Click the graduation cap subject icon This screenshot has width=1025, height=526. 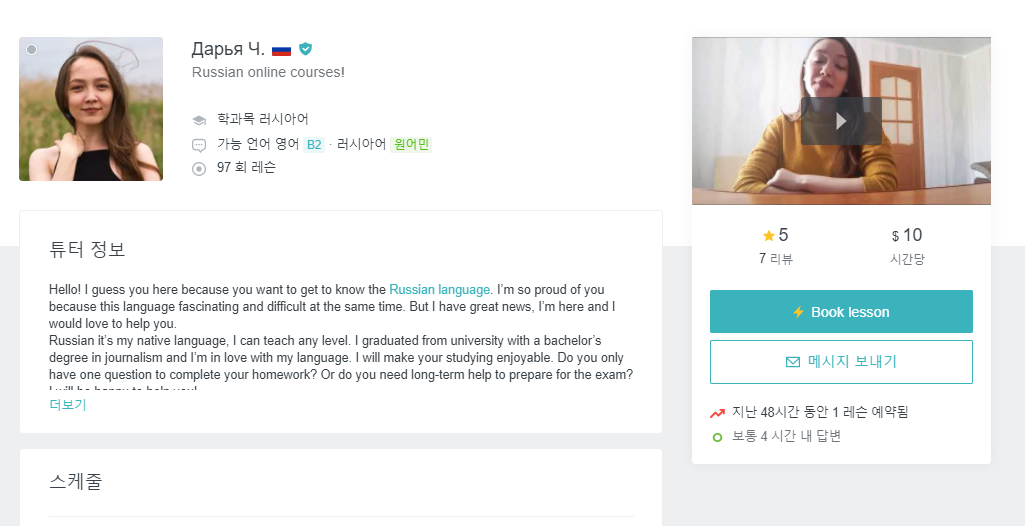[x=199, y=120]
